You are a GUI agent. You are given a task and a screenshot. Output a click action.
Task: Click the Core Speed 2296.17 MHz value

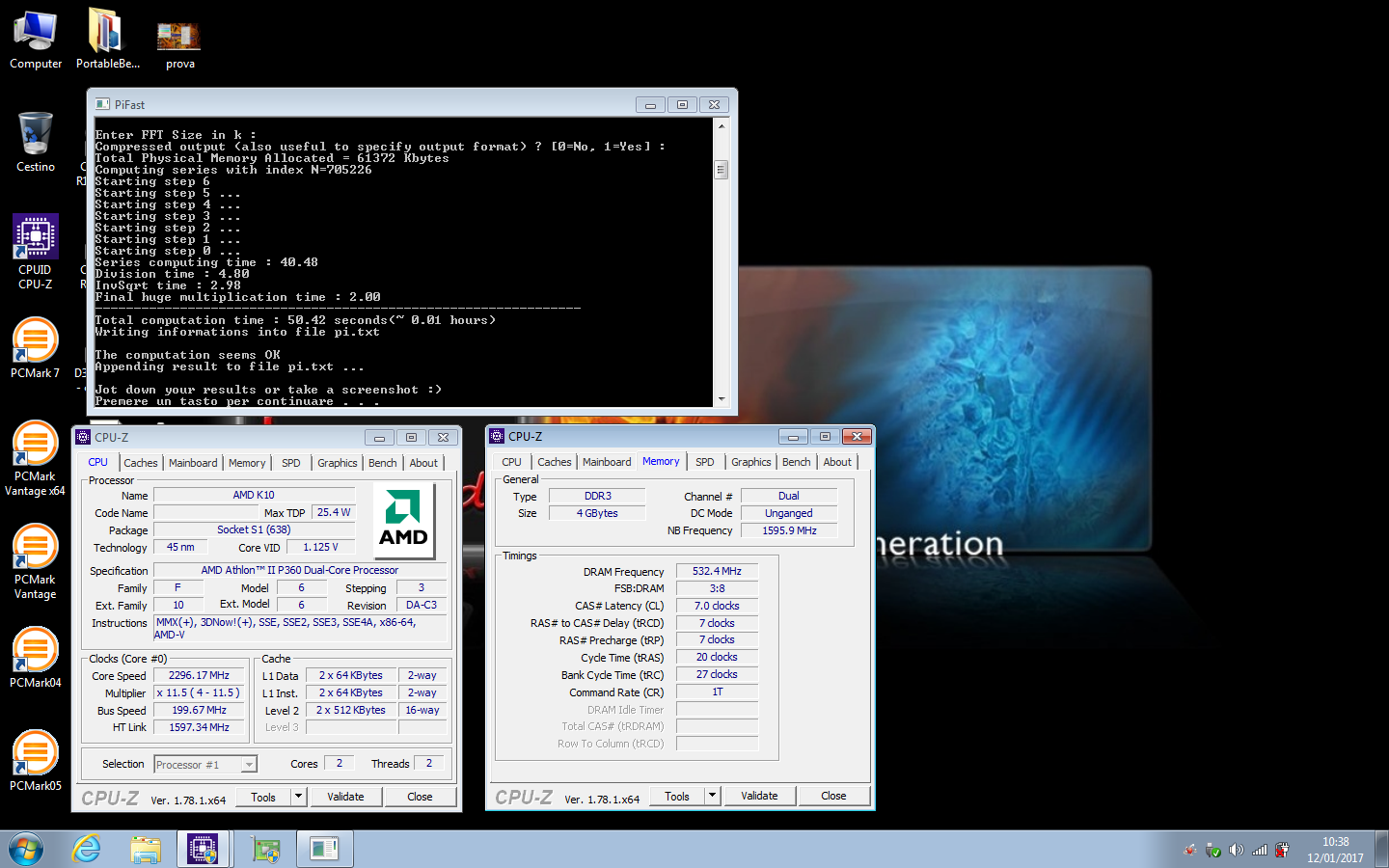pos(199,675)
